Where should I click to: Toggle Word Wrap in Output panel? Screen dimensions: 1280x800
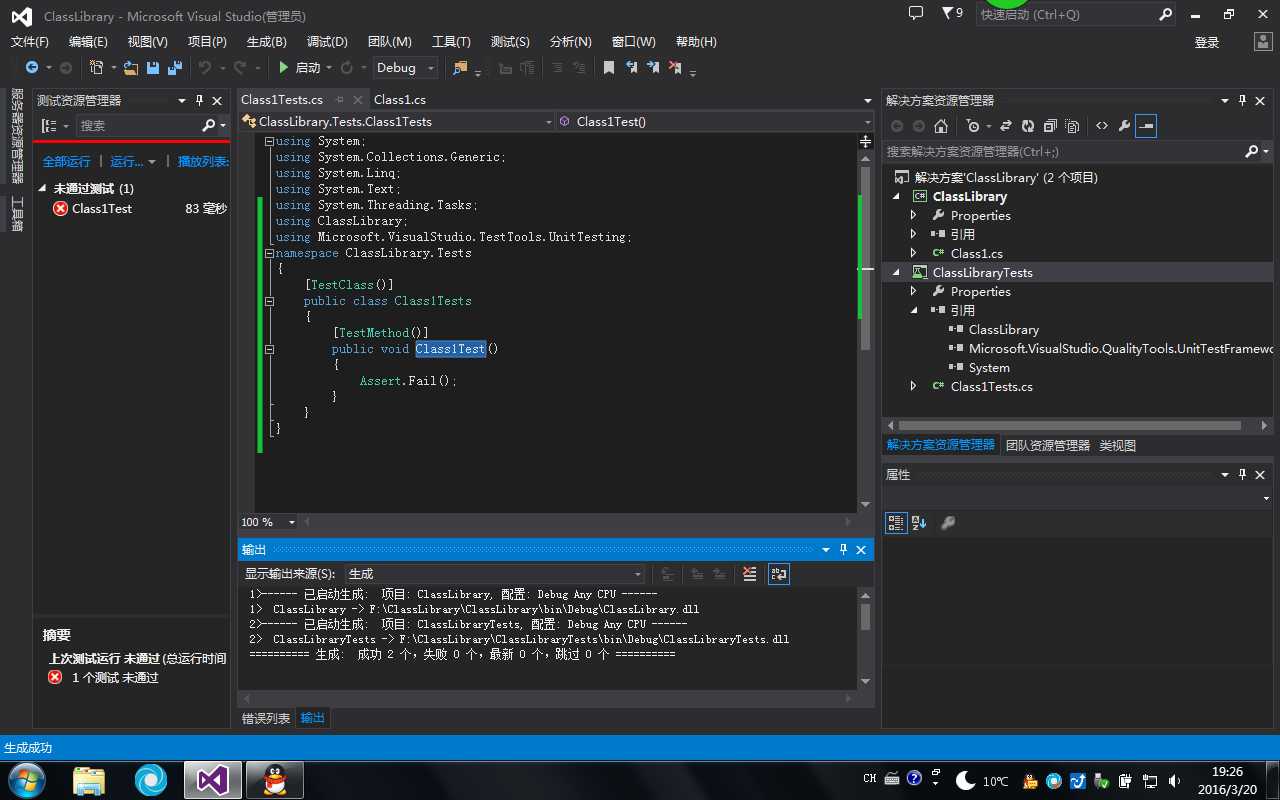[x=778, y=574]
